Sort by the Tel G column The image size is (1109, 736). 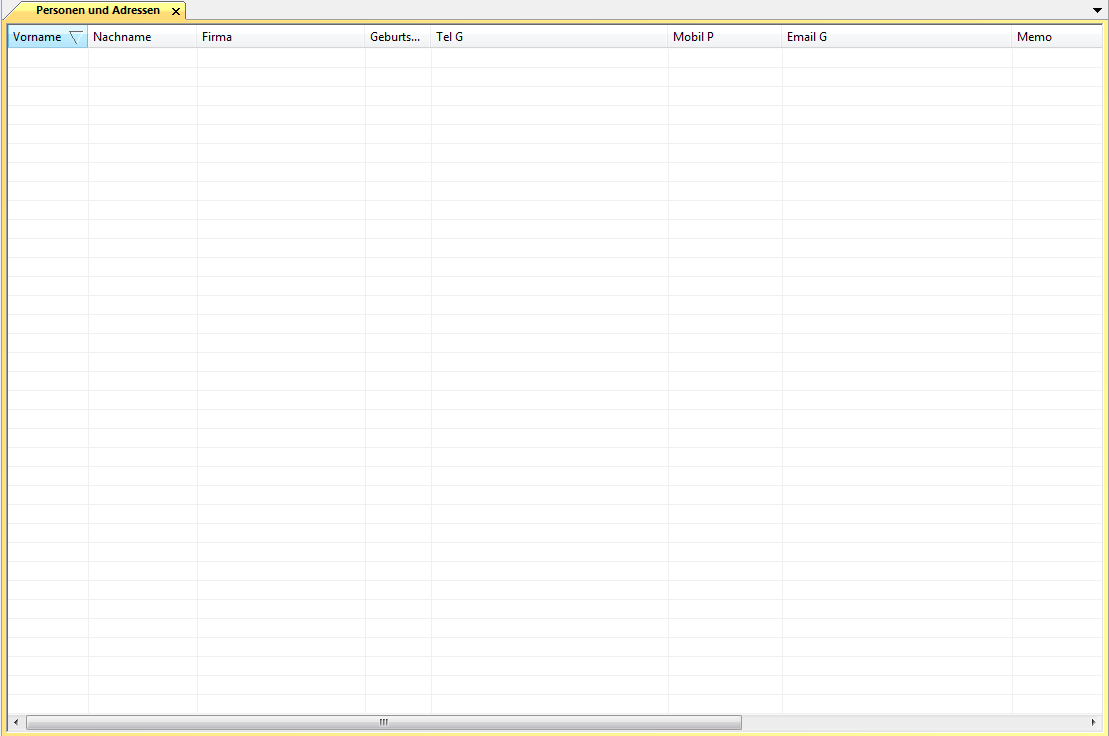(549, 37)
